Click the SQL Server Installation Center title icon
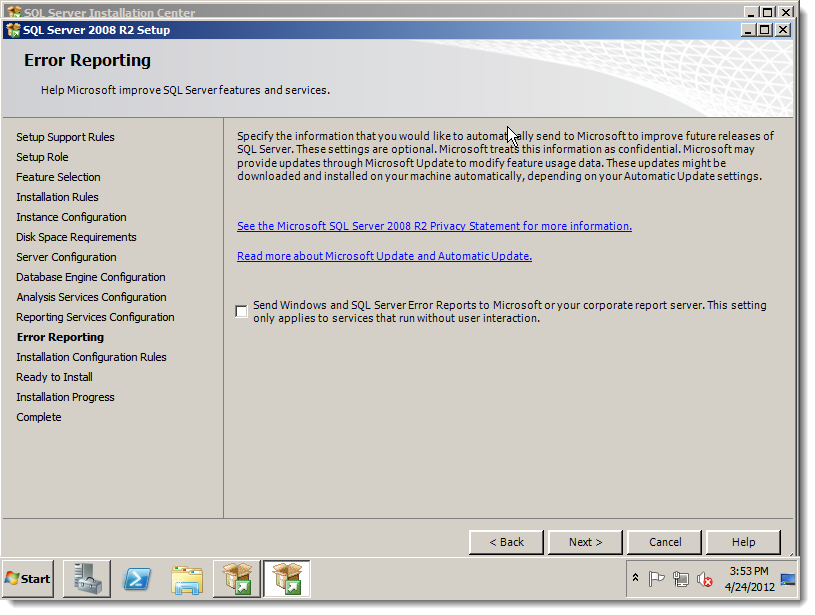The width and height of the screenshot is (815, 615). pyautogui.click(x=15, y=12)
